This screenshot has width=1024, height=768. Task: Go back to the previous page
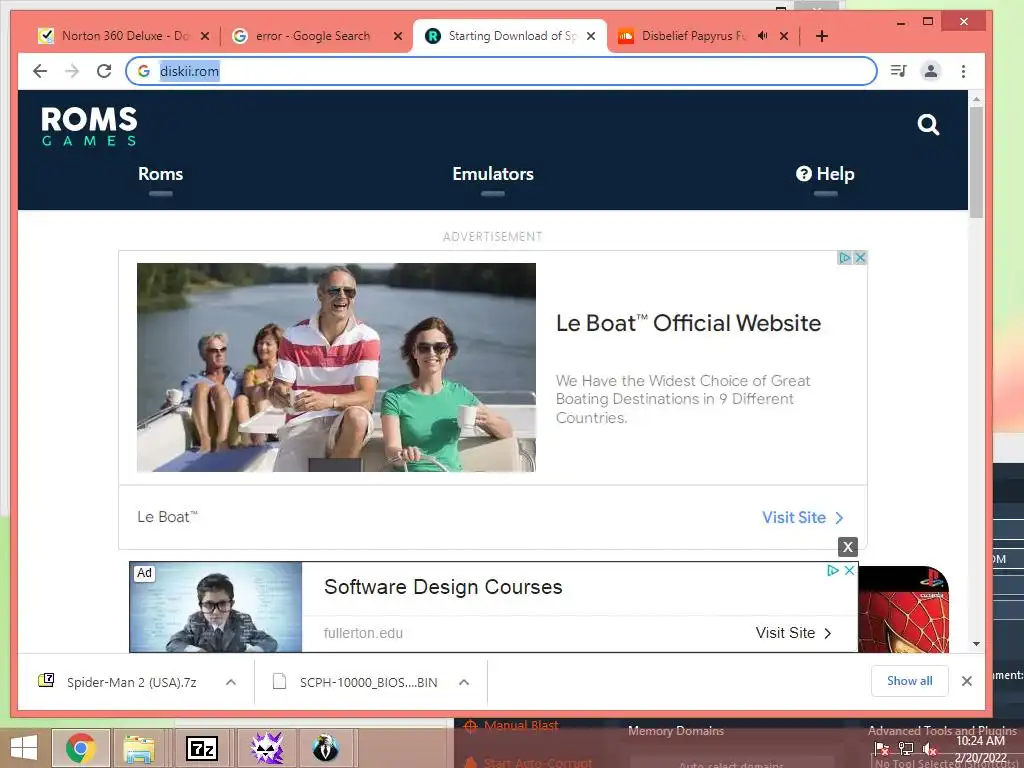[x=40, y=71]
